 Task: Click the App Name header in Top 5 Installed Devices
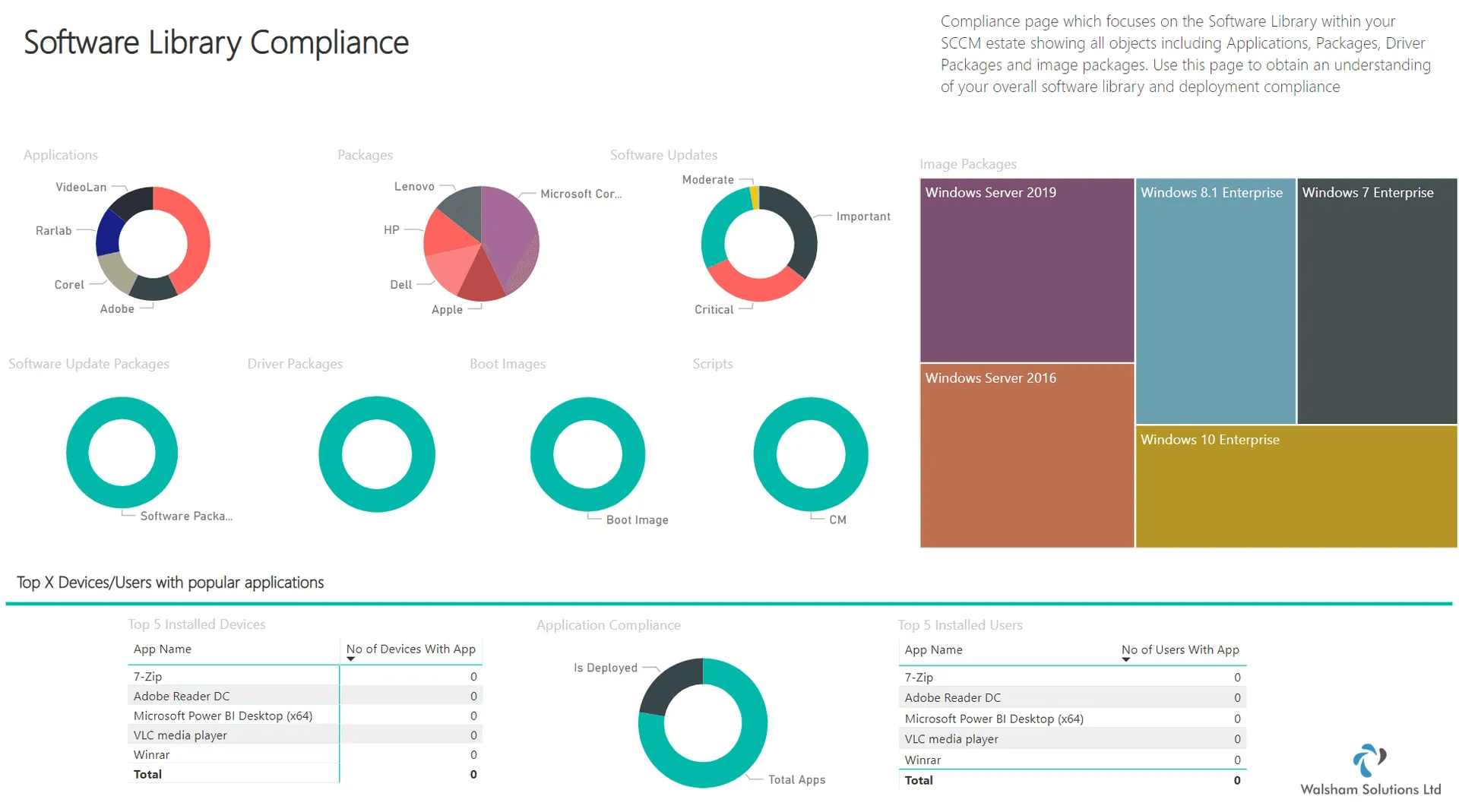tap(162, 649)
